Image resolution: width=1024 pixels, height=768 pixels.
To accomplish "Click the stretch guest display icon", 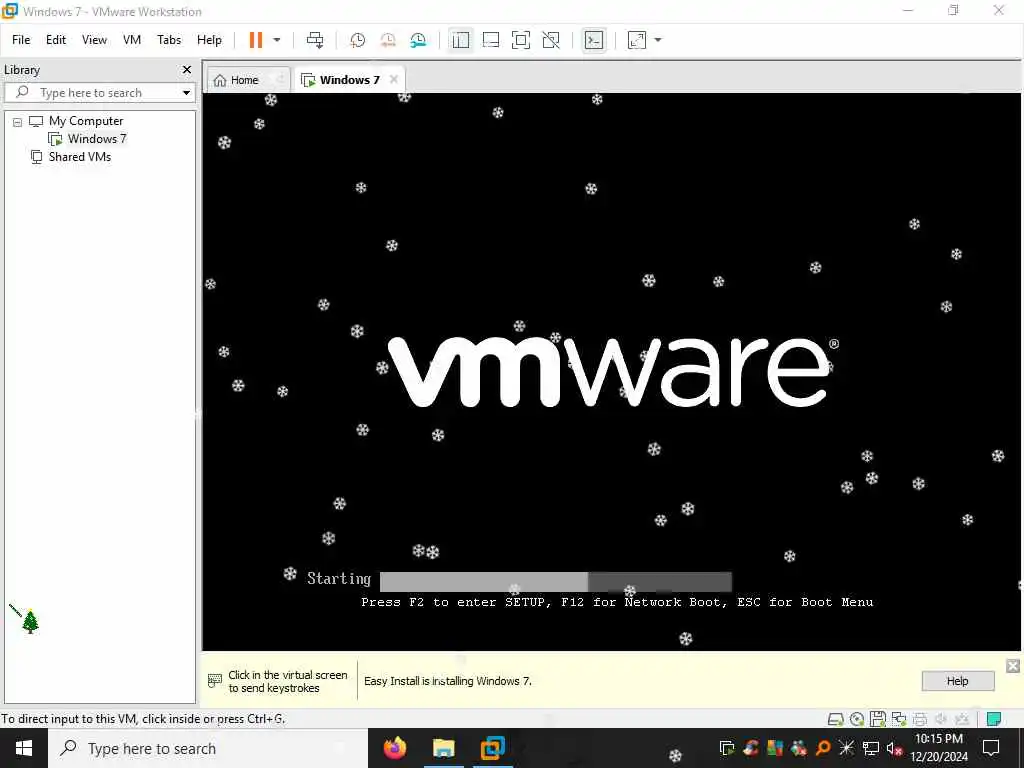I will (x=637, y=40).
